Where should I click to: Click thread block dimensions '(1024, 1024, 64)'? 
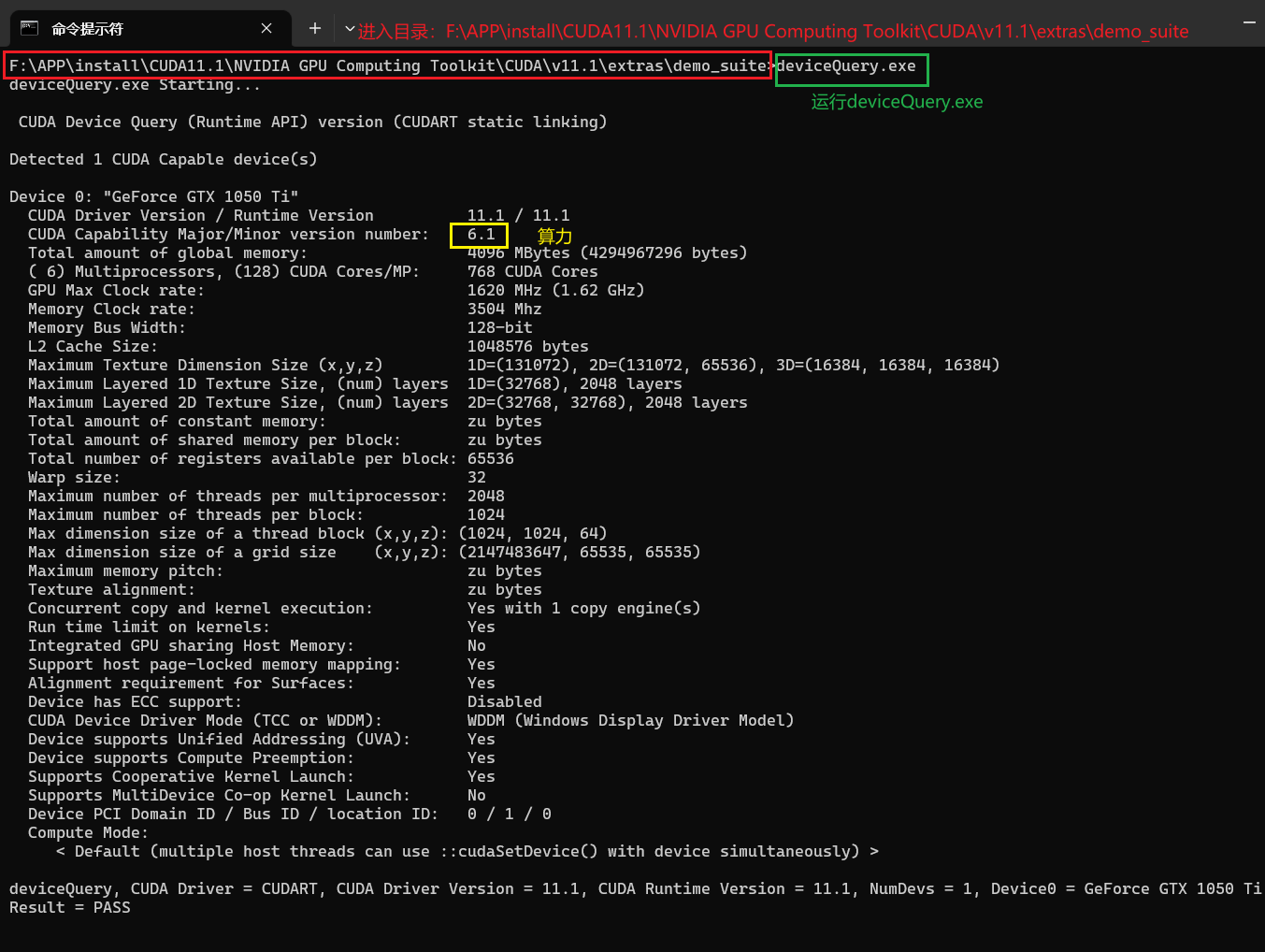click(x=533, y=534)
